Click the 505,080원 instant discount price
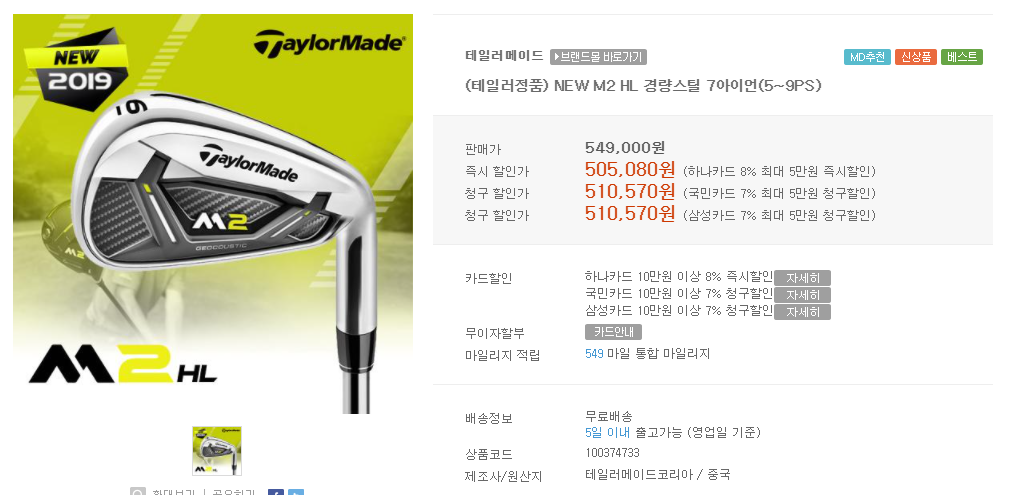 (x=630, y=170)
